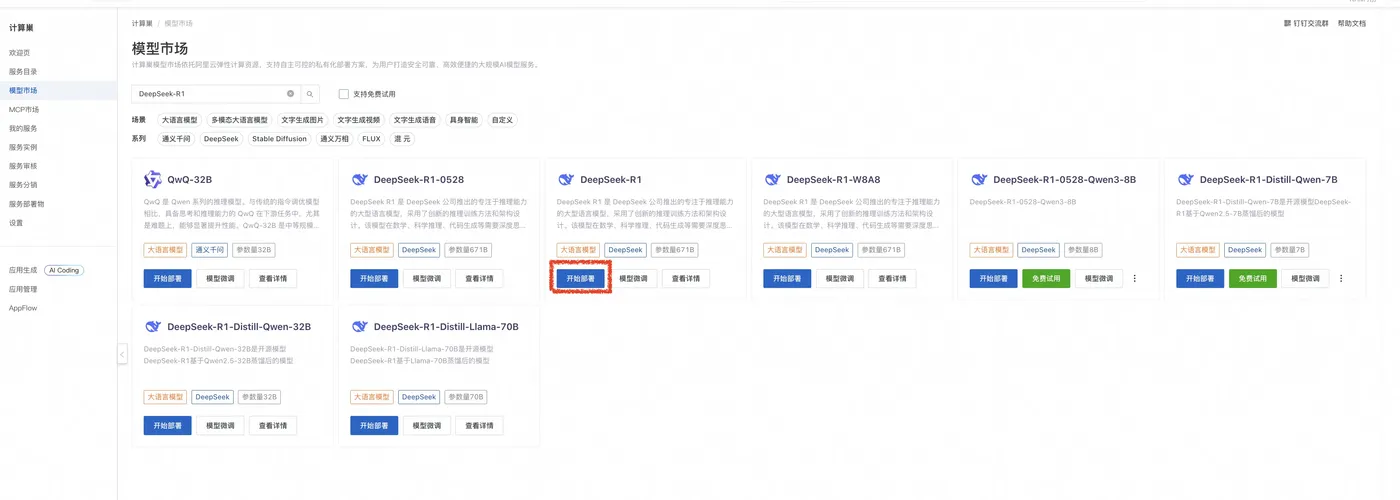Click 模型微调 on DeepSeek-R1-Distill-Qwen-7B card

pyautogui.click(x=1306, y=279)
